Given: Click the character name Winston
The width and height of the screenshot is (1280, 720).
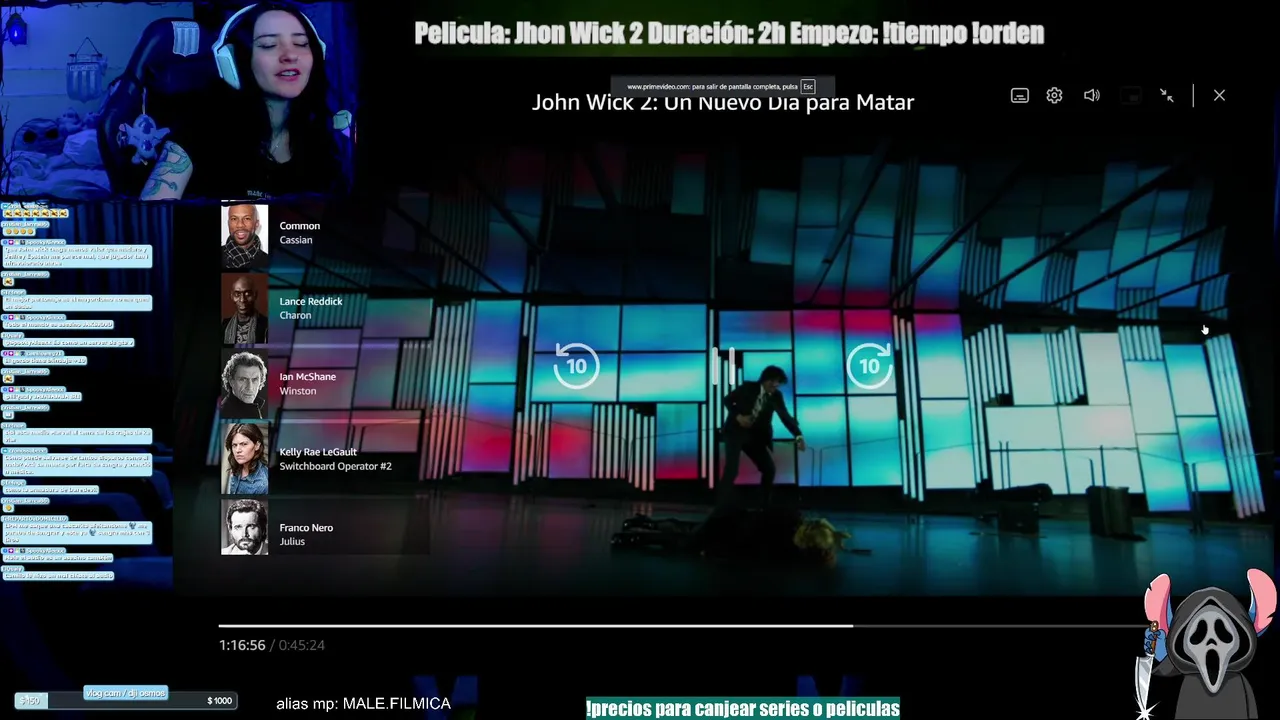Looking at the screenshot, I should pos(298,391).
